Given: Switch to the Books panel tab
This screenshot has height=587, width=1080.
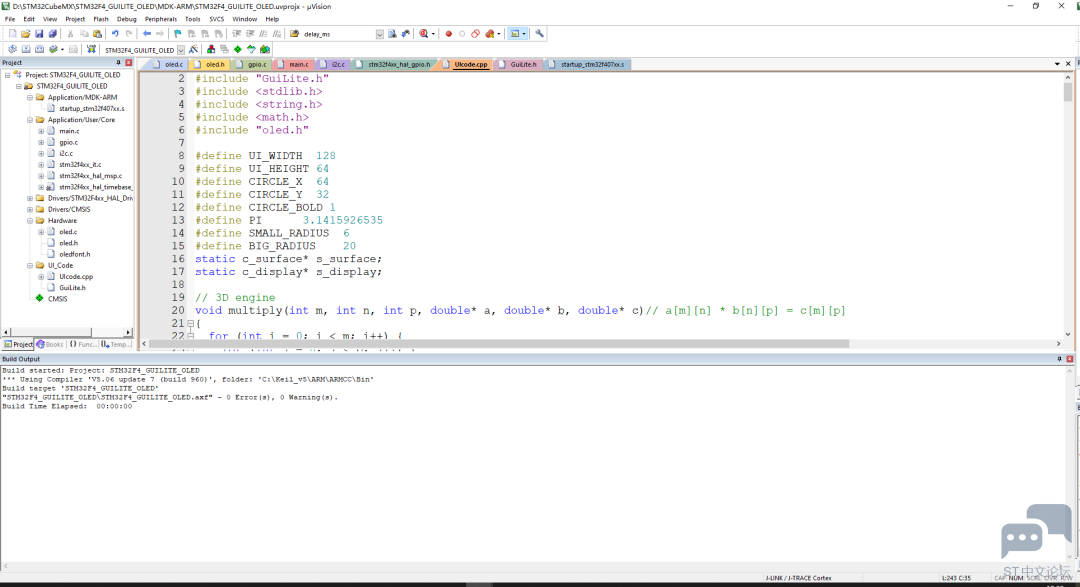Looking at the screenshot, I should click(x=50, y=344).
